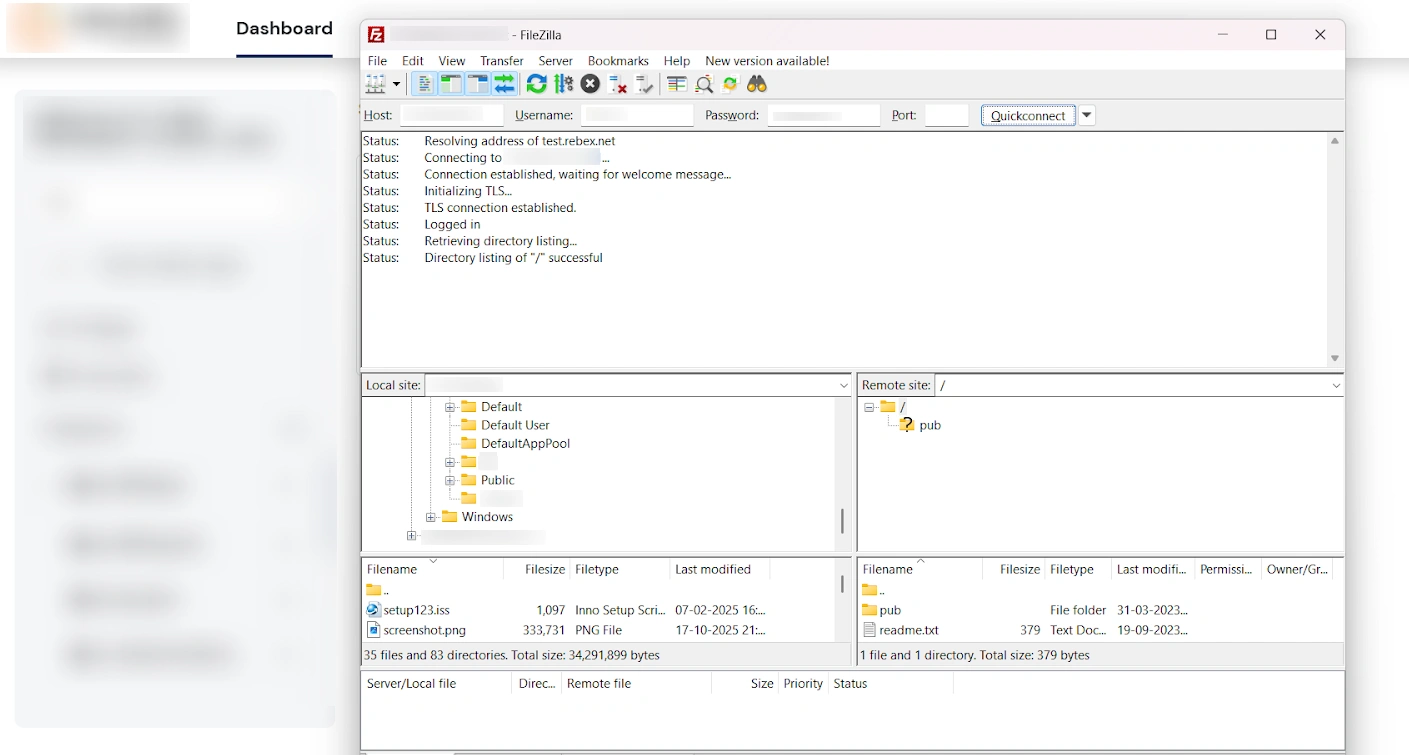Toggle the transfer queue panel
1409x755 pixels.
(x=504, y=84)
